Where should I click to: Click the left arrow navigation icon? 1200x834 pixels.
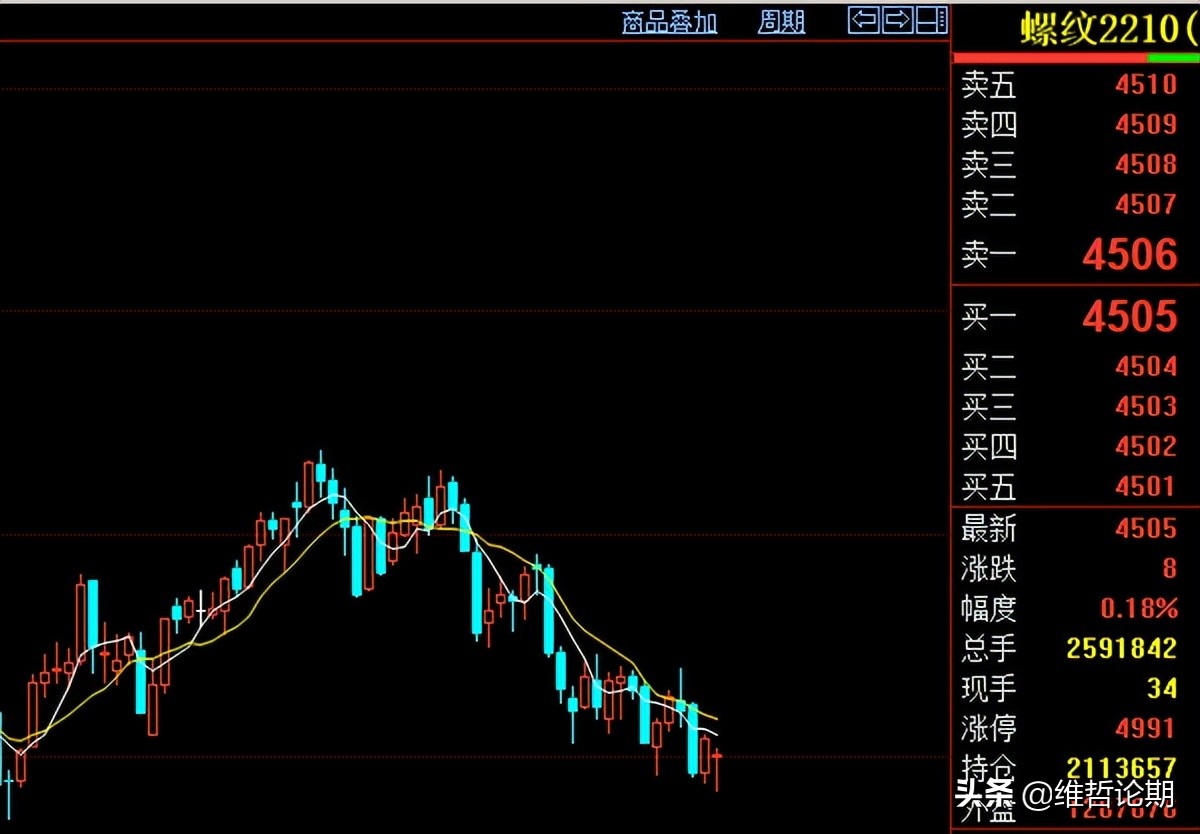pos(864,20)
